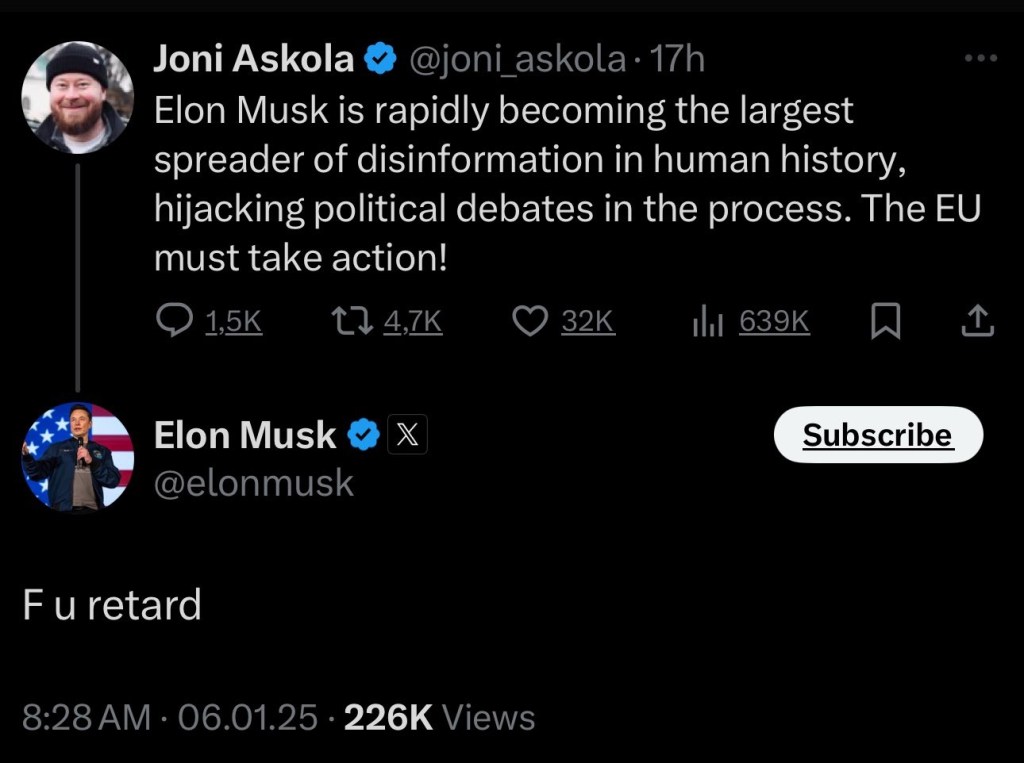Open the @joni_askola handle link
The image size is (1024, 763).
518,60
